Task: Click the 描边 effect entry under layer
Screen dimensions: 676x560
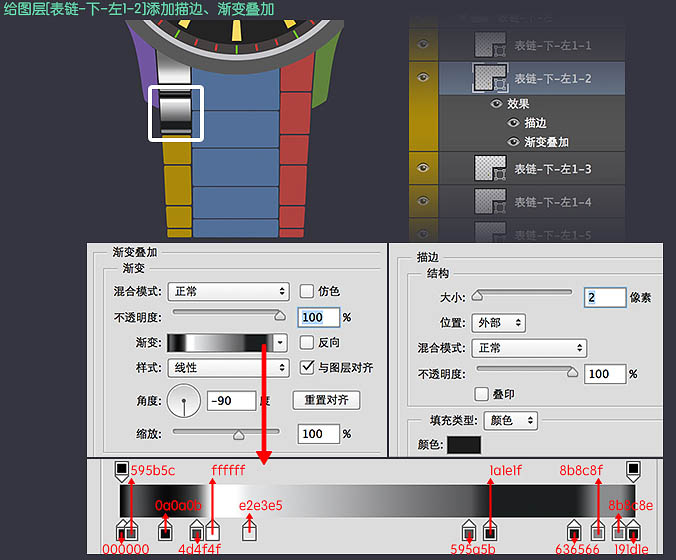Action: (535, 123)
